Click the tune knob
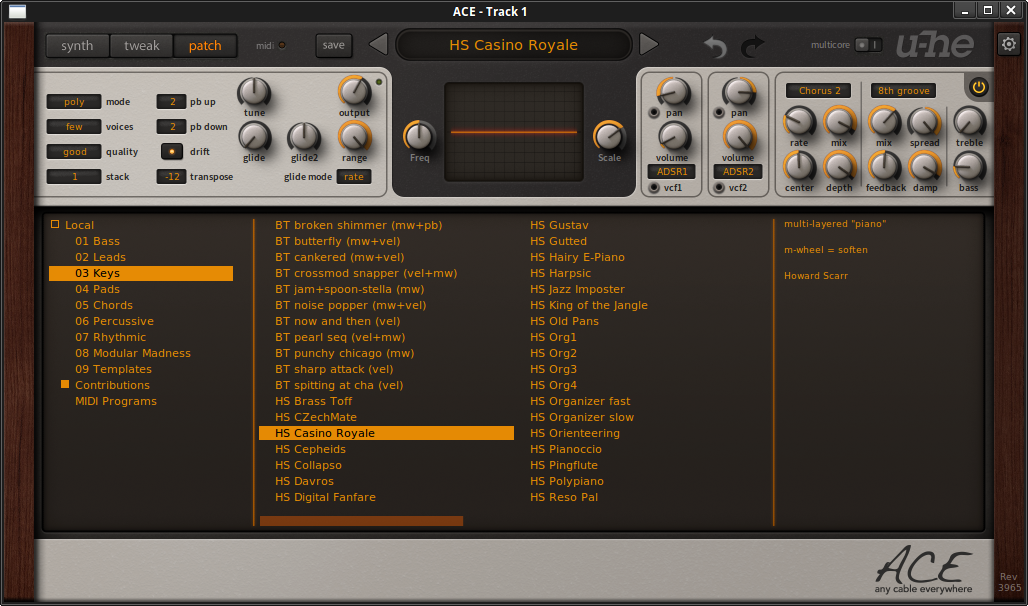The image size is (1028, 606). pos(254,92)
